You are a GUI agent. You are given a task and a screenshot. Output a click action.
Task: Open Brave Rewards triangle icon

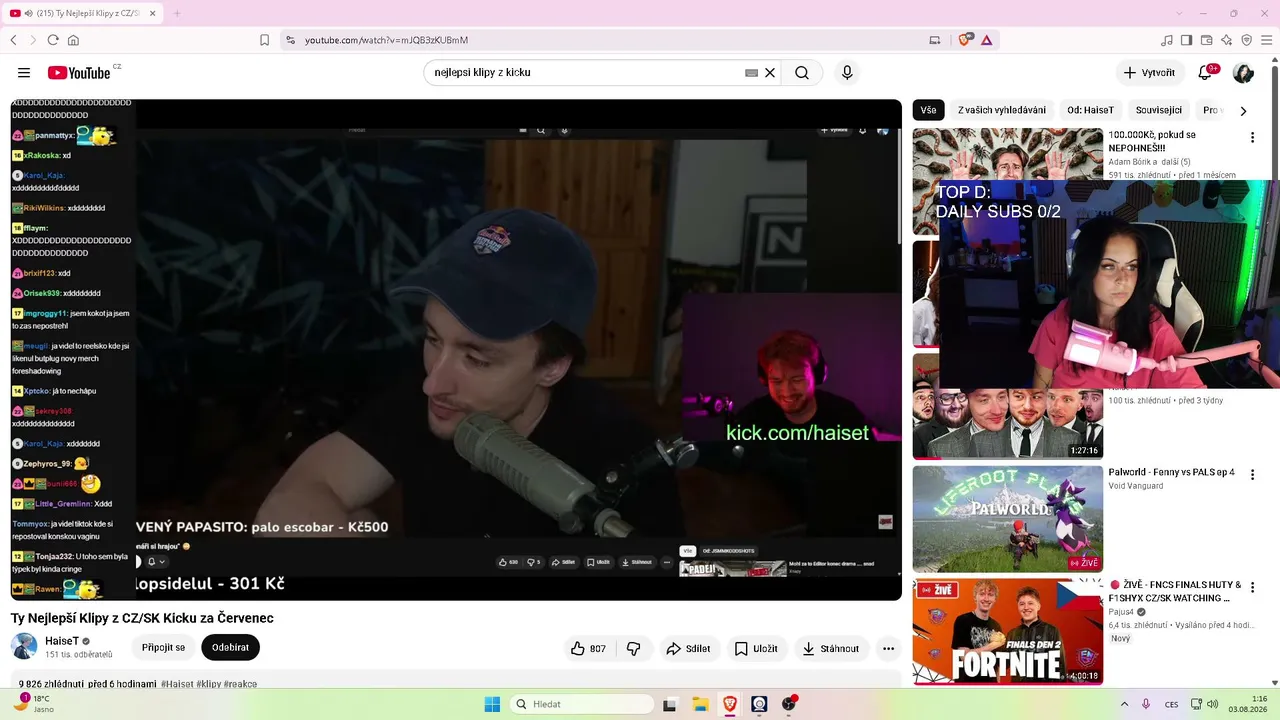(987, 40)
